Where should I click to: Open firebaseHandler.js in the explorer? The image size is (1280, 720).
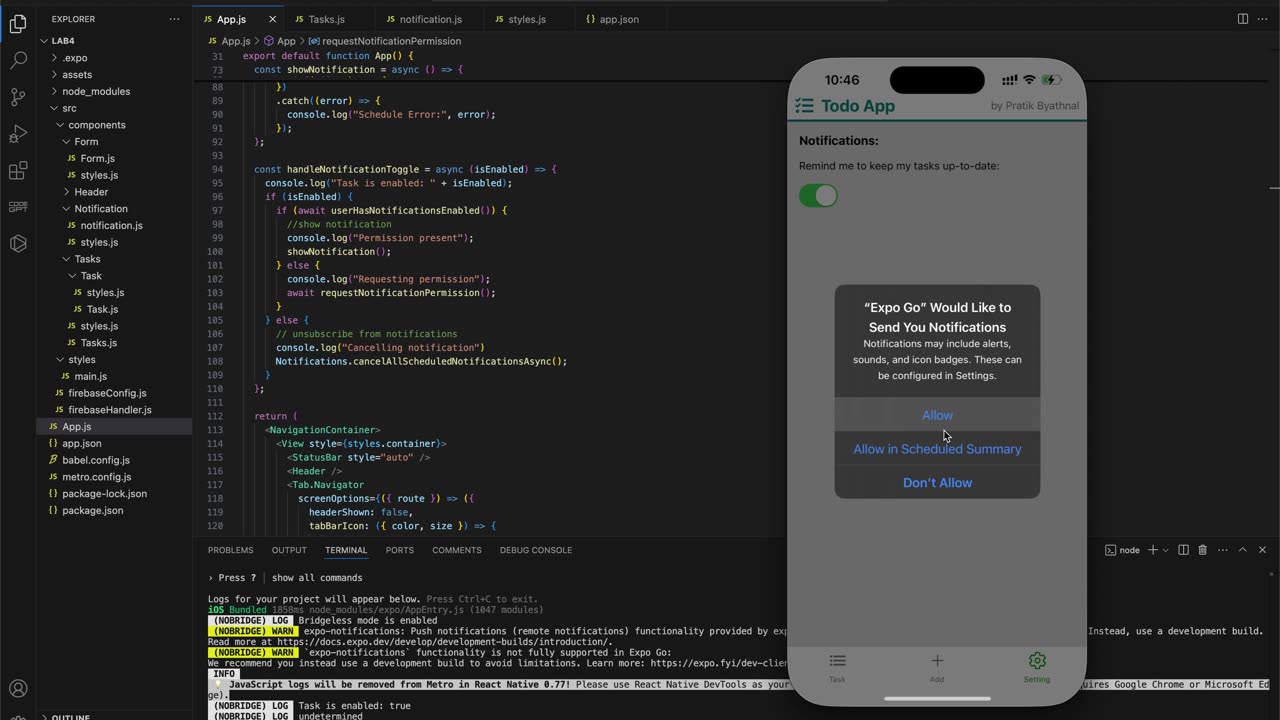click(110, 410)
